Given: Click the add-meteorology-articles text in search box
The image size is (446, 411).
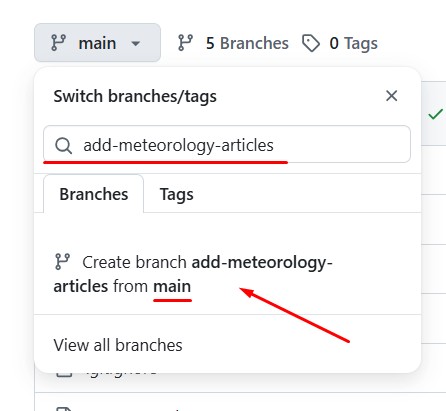Looking at the screenshot, I should click(178, 145).
